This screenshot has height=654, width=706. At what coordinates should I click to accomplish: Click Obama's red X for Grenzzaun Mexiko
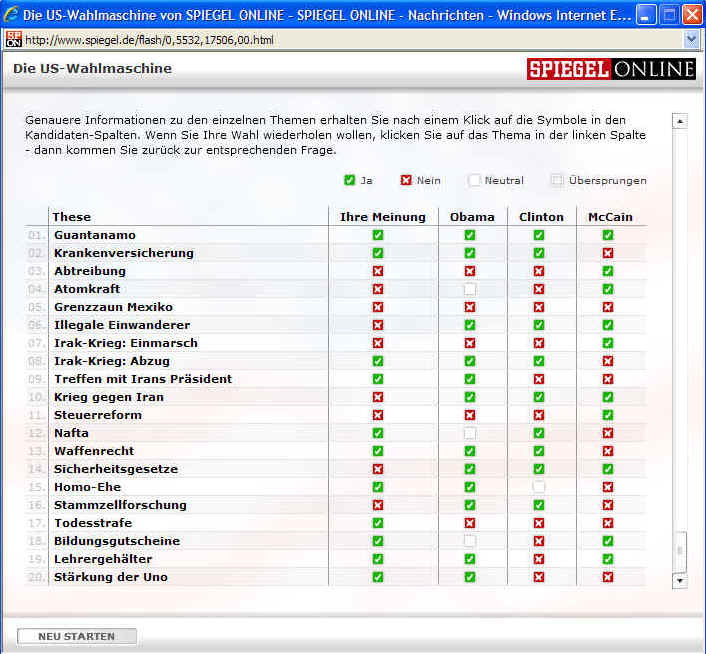(470, 307)
